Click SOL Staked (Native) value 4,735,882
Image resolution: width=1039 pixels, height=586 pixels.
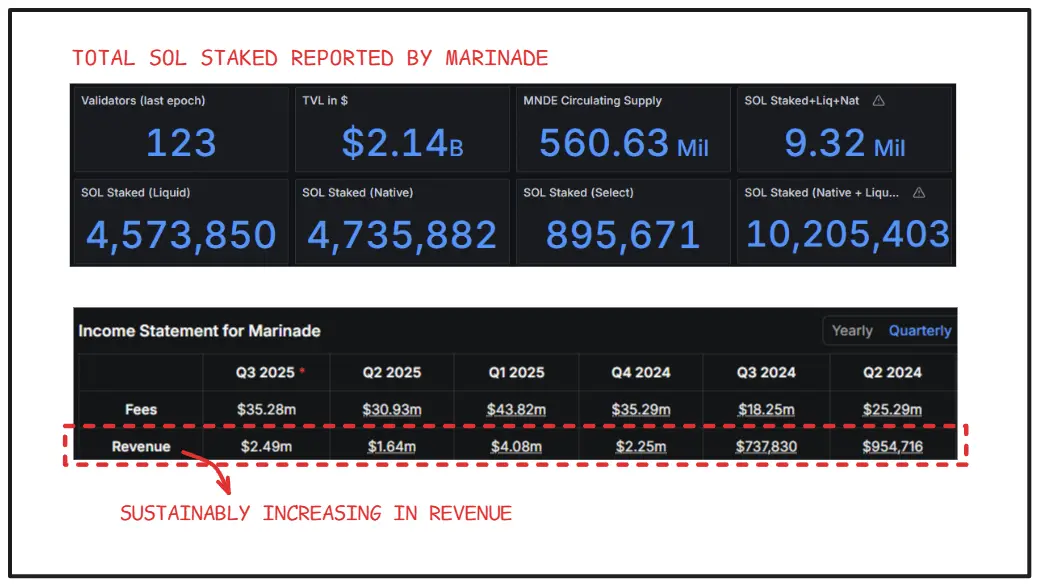pyautogui.click(x=402, y=235)
